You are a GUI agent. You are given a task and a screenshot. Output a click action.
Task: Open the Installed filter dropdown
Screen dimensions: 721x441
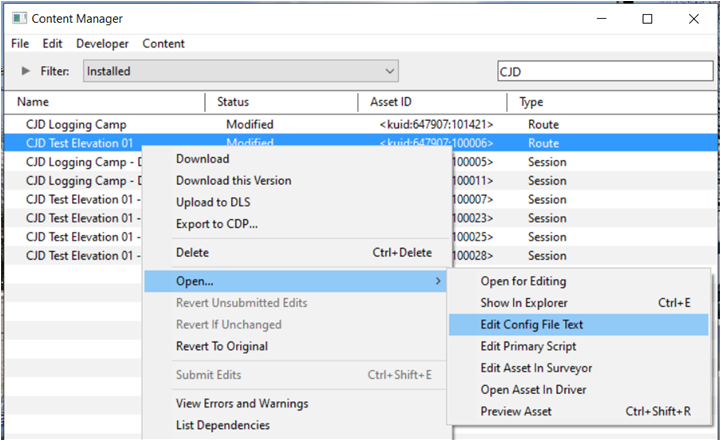click(240, 71)
